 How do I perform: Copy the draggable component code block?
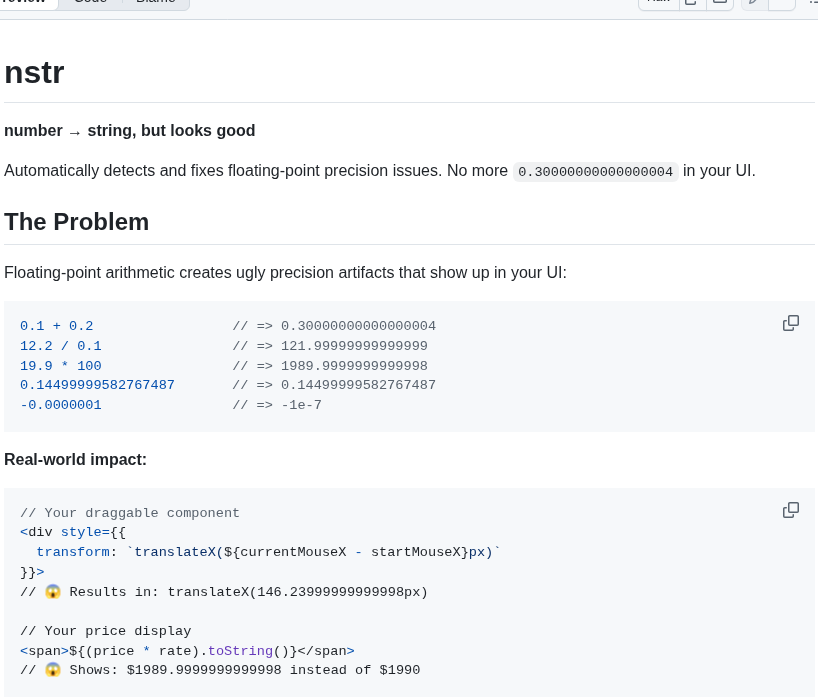[x=790, y=510]
